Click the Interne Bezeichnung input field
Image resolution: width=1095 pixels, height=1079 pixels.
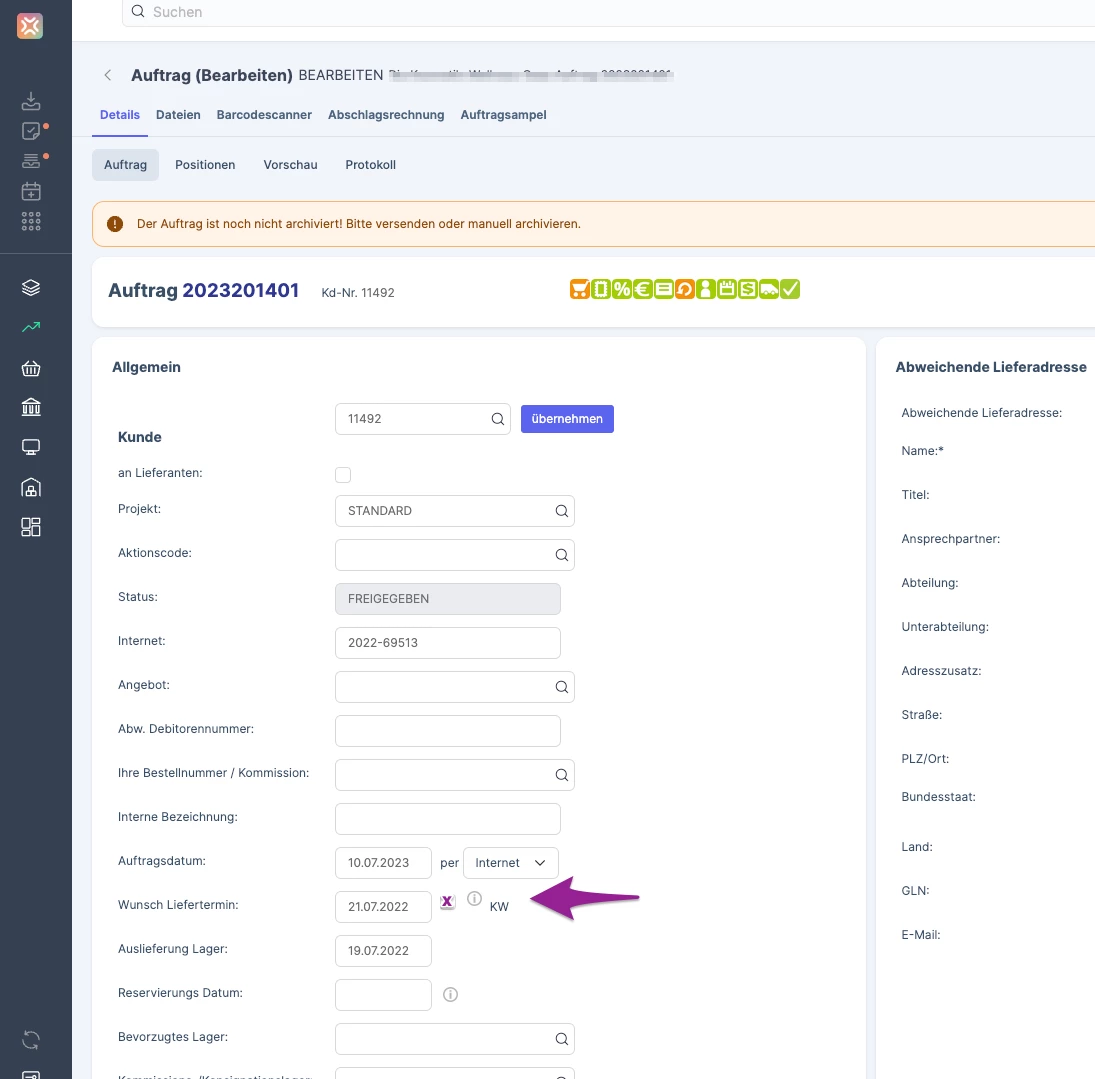pyautogui.click(x=448, y=819)
